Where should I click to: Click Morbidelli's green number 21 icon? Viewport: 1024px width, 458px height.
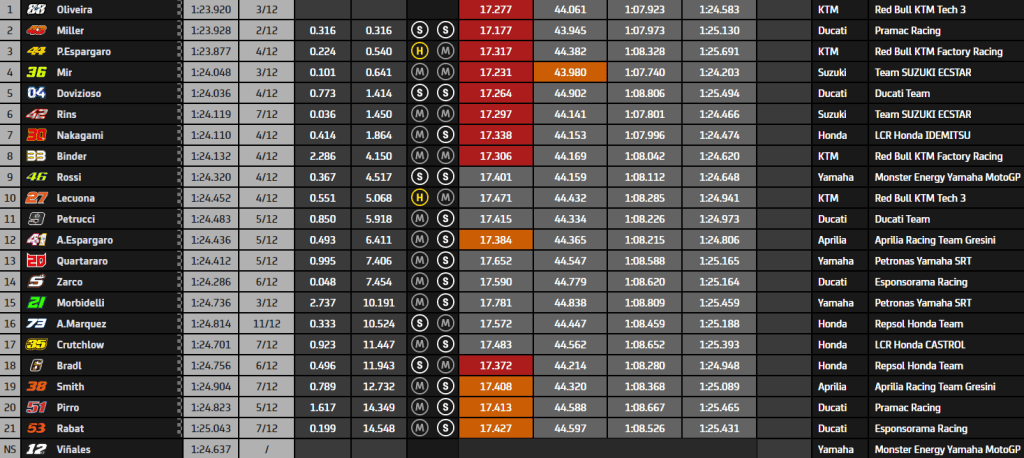coord(36,303)
